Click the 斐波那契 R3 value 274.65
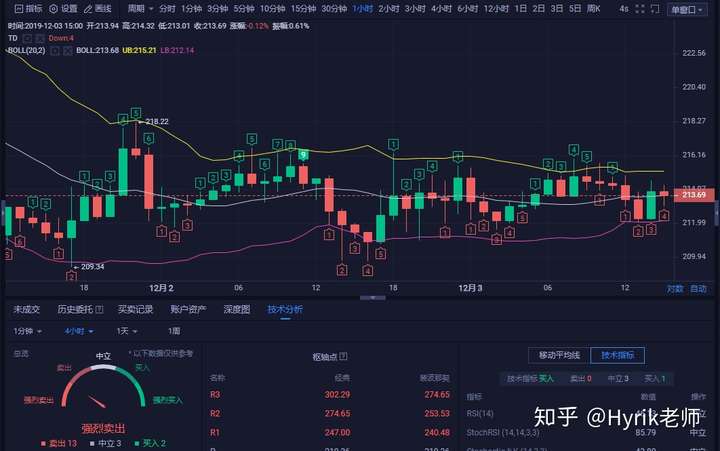The width and height of the screenshot is (720, 451). coord(437,395)
